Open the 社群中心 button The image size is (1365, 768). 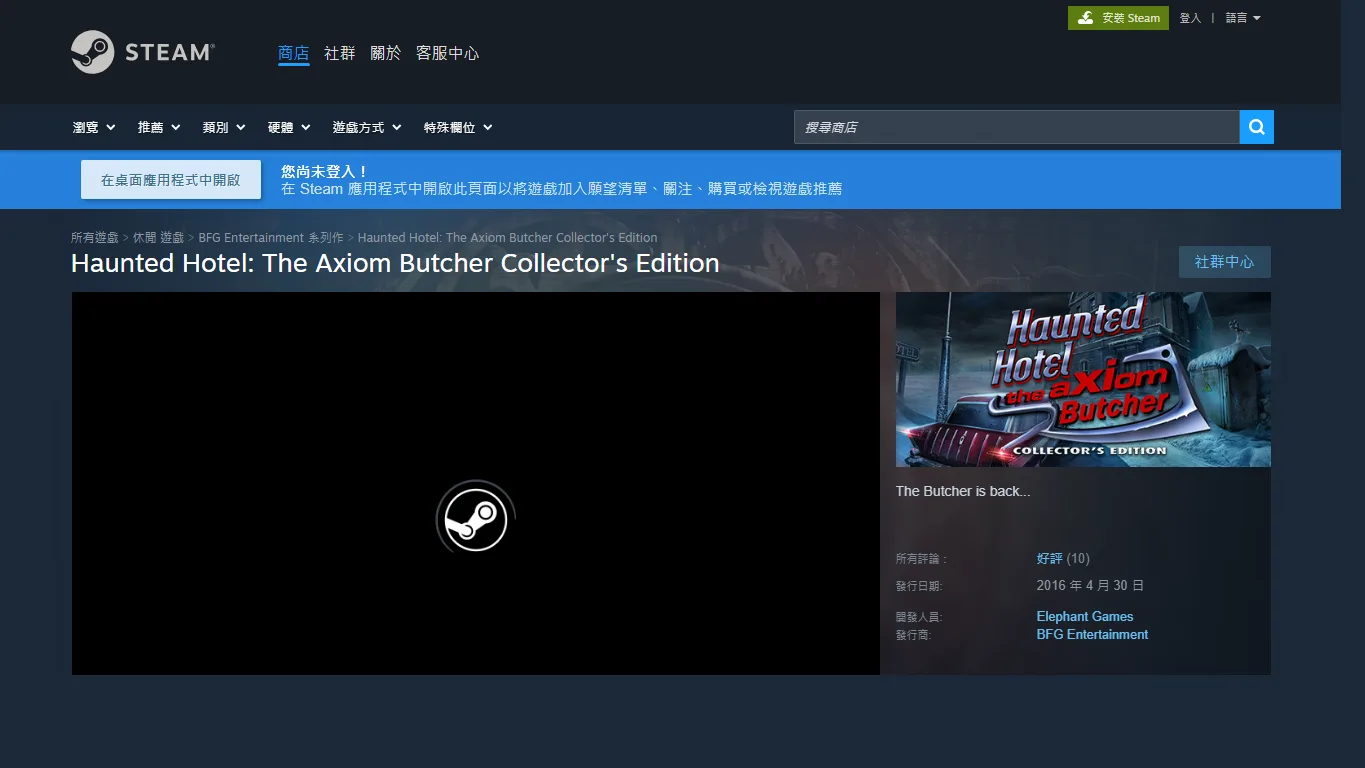coord(1224,262)
